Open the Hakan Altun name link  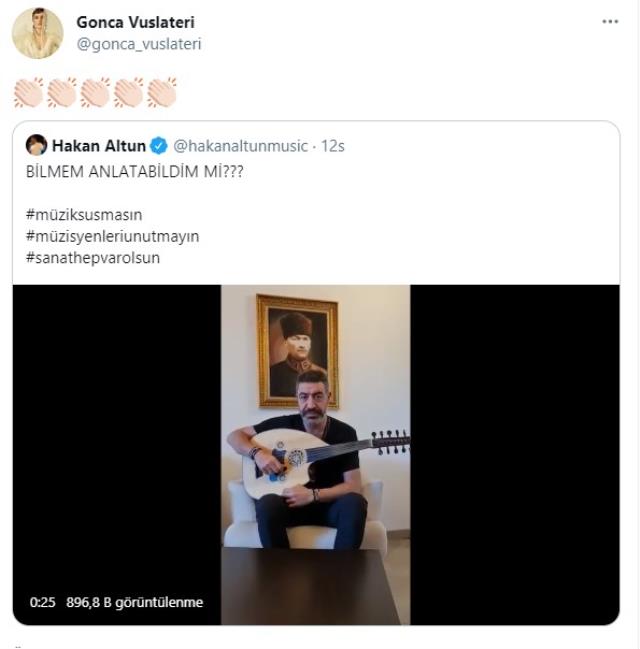tap(99, 146)
